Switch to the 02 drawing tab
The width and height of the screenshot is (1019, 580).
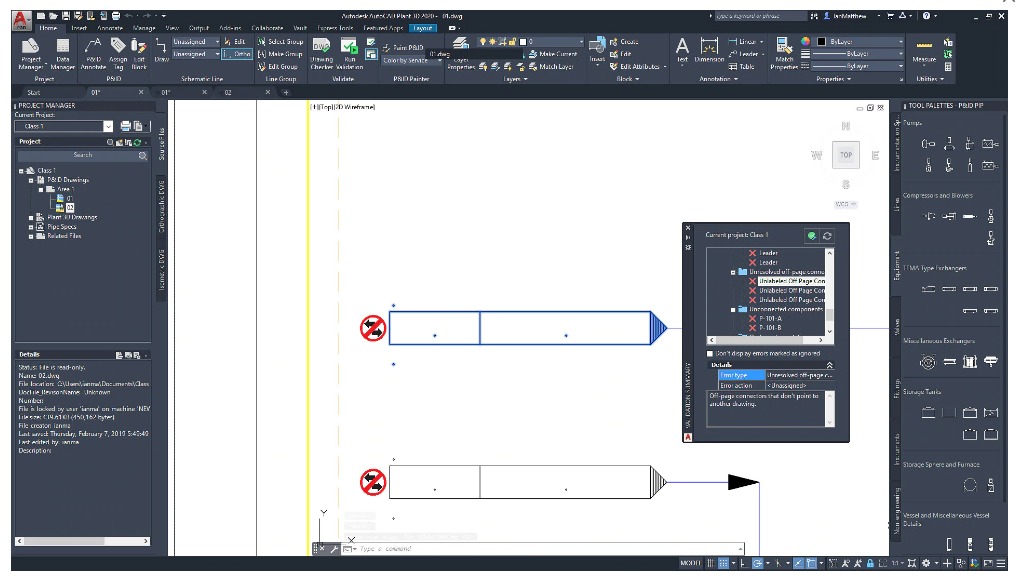click(x=228, y=93)
